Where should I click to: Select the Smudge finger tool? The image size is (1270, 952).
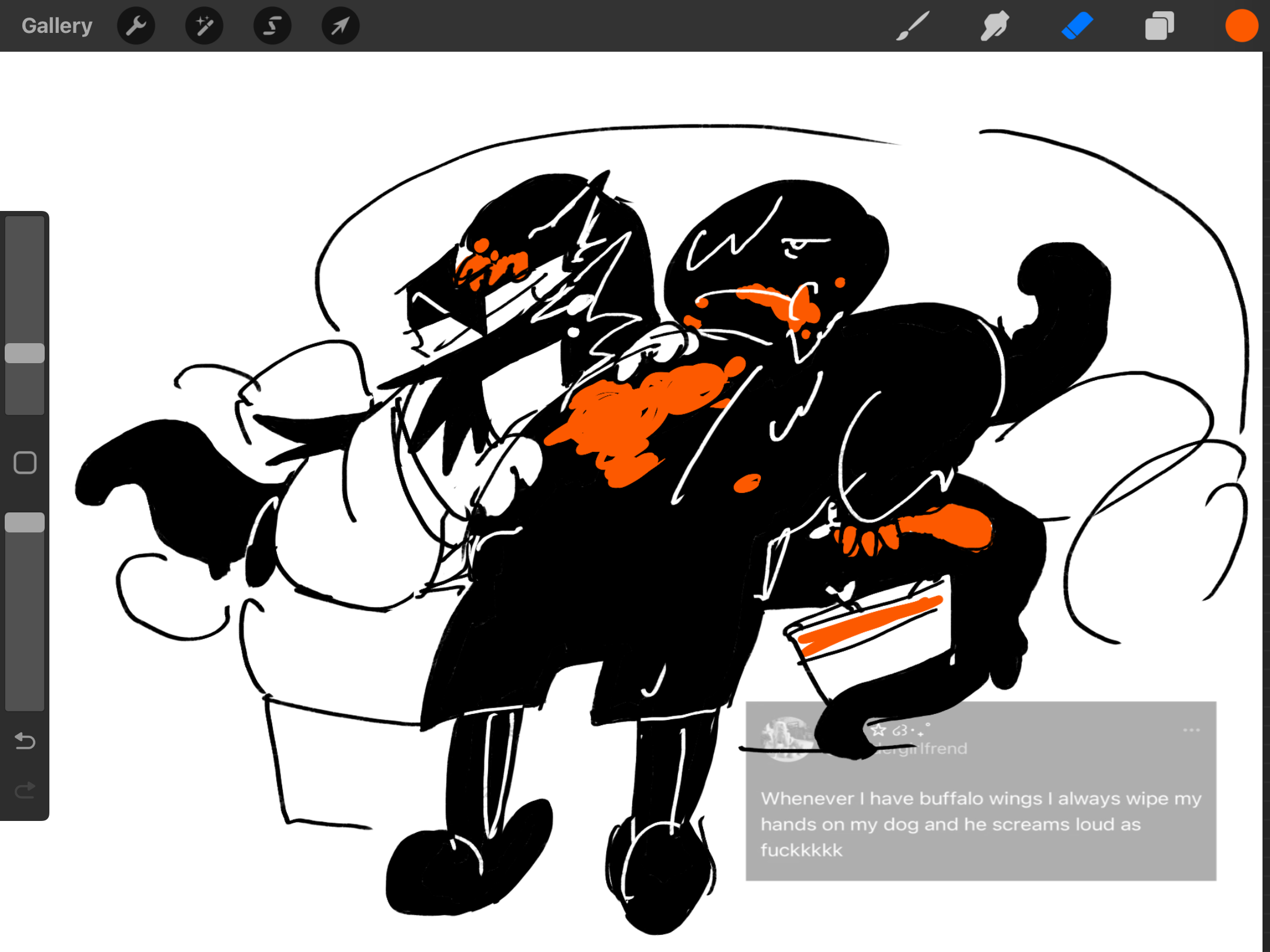[994, 26]
